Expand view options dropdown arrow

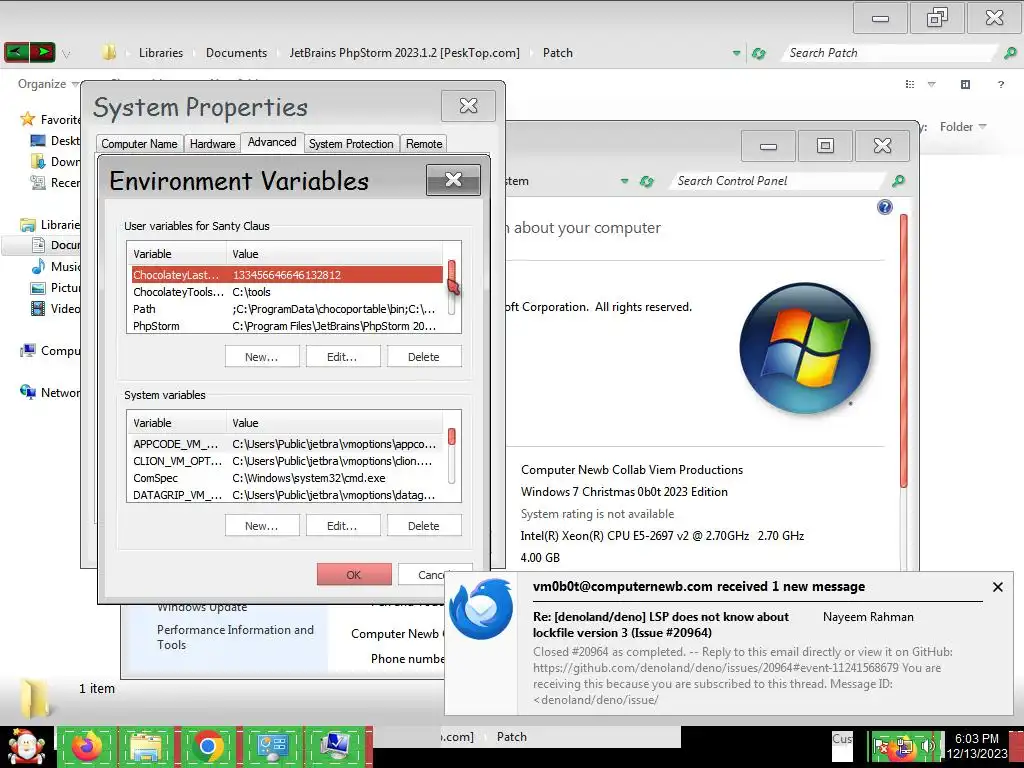pos(932,84)
